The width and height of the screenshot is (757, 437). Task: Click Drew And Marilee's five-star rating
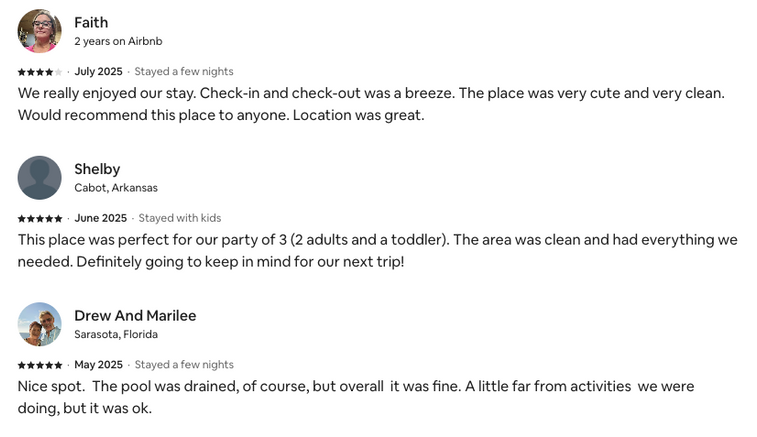coord(40,365)
